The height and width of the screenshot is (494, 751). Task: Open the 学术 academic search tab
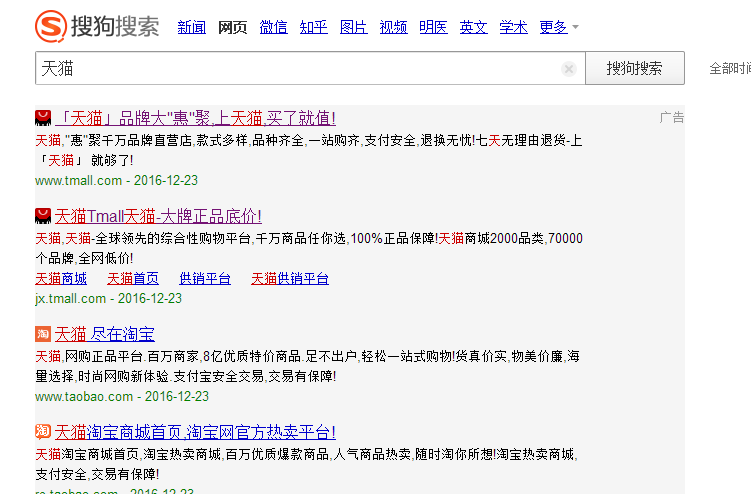pyautogui.click(x=513, y=27)
